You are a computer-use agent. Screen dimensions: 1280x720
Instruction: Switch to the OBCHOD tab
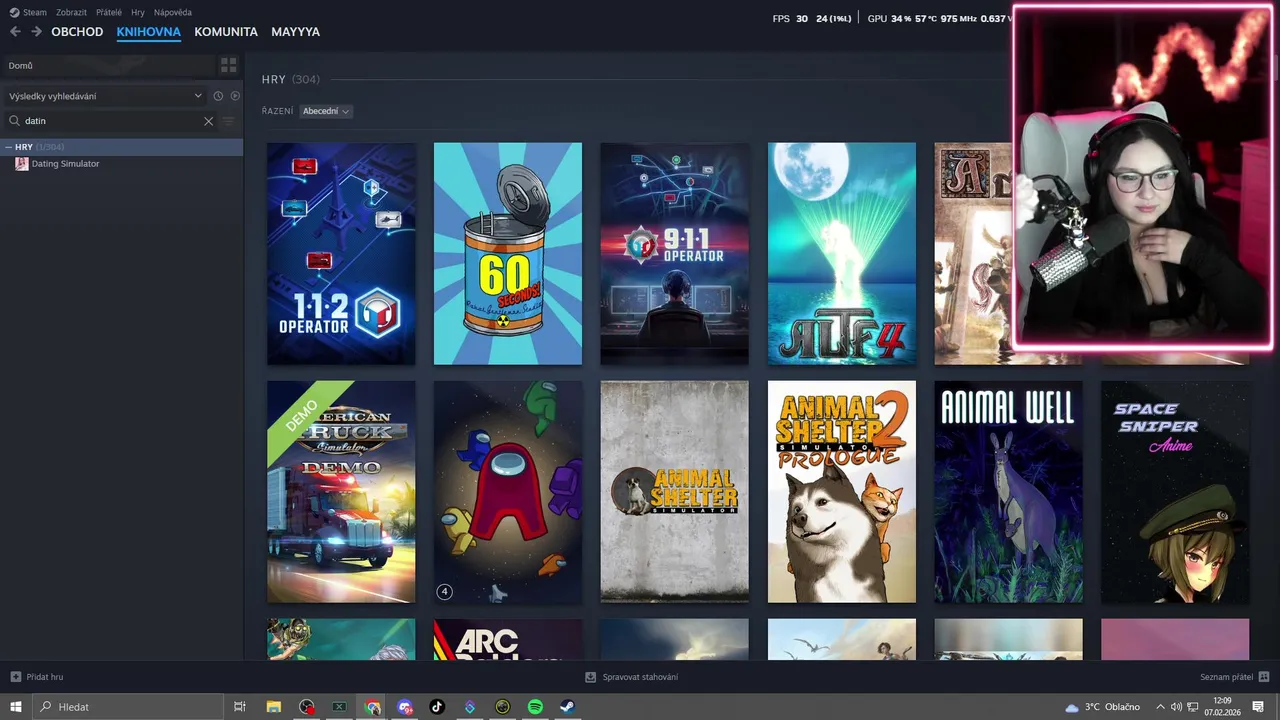point(77,32)
